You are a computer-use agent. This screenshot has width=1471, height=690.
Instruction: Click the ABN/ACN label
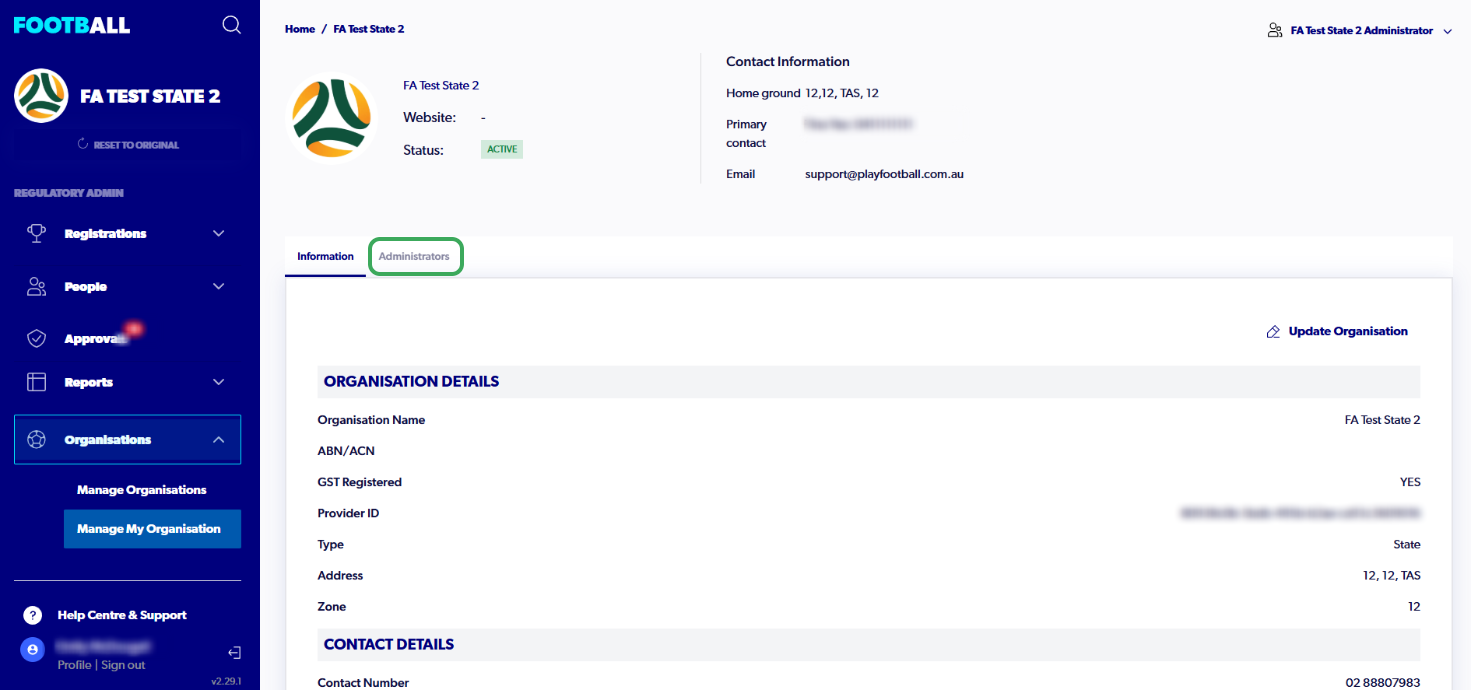(x=346, y=451)
